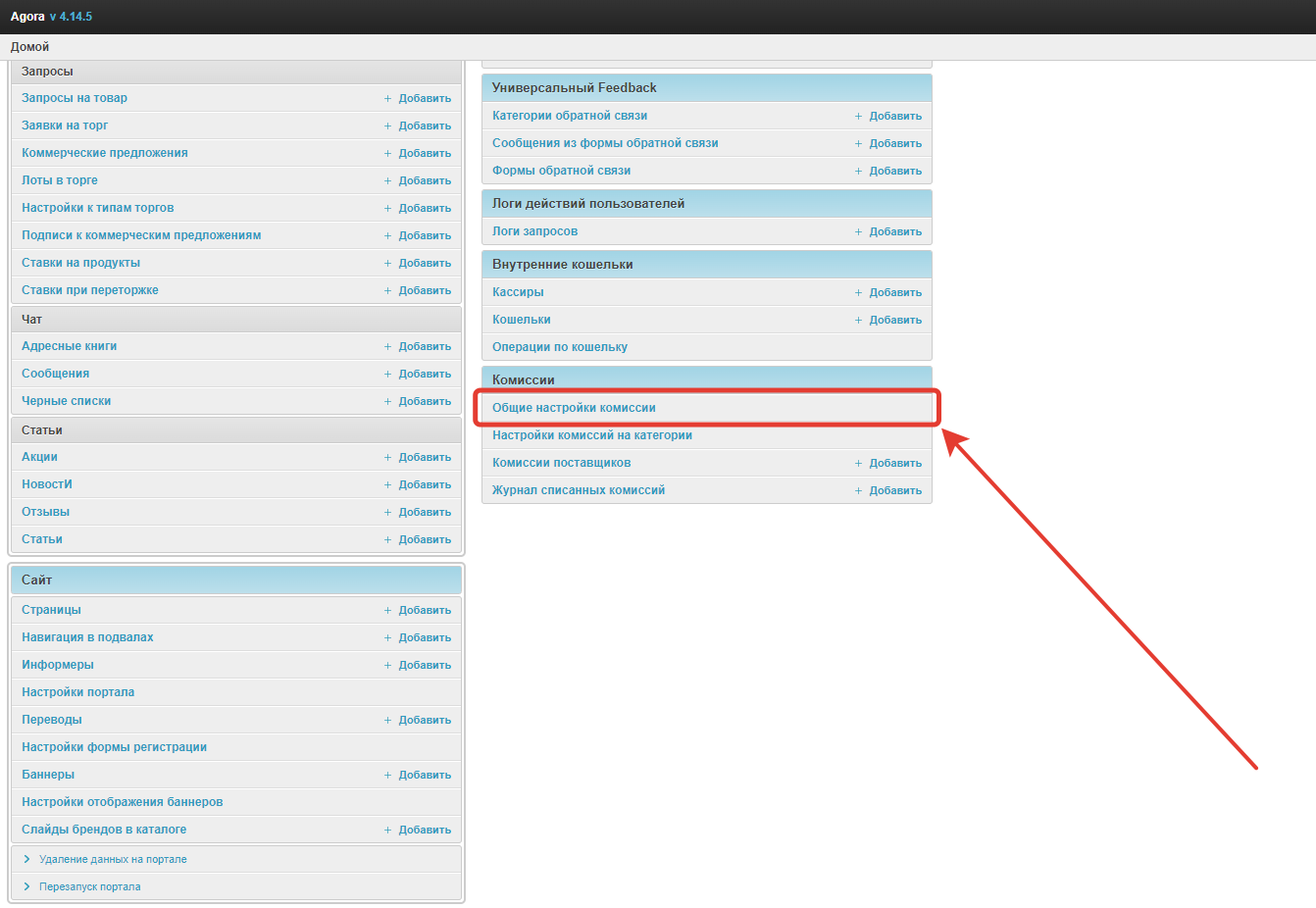Click plus icon in Страницы row
The height and width of the screenshot is (908, 1316).
[387, 611]
